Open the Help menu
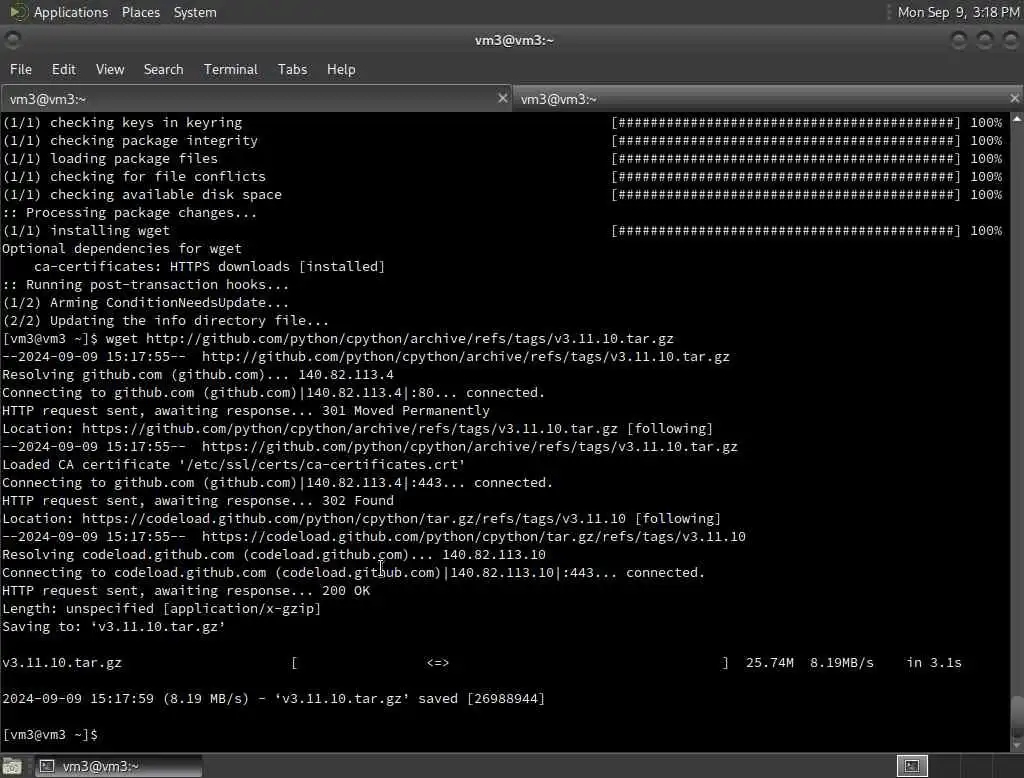This screenshot has height=778, width=1024. coord(341,69)
